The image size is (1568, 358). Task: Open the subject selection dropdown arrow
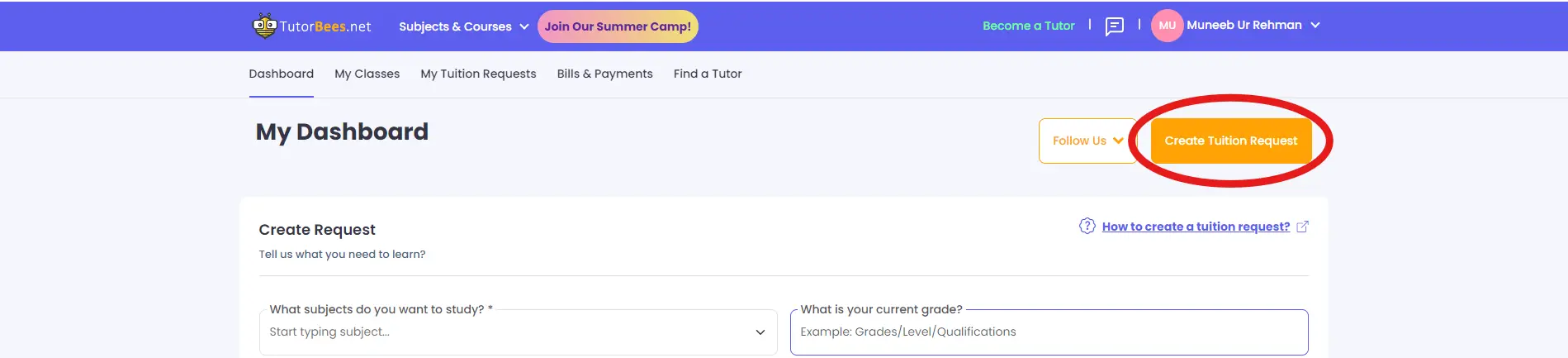(760, 332)
